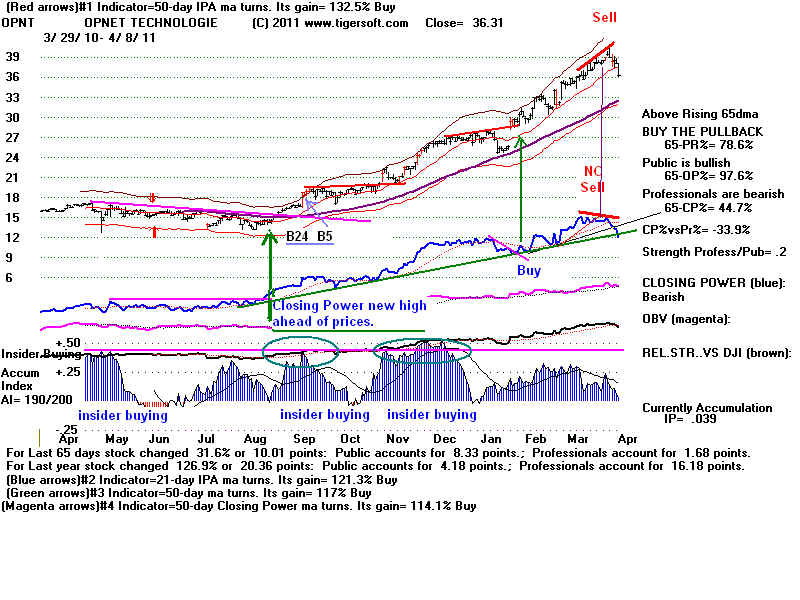Viewport: 800px width, 600px height.
Task: Select the date range 3/29/10- 4/8/11
Action: [x=99, y=38]
